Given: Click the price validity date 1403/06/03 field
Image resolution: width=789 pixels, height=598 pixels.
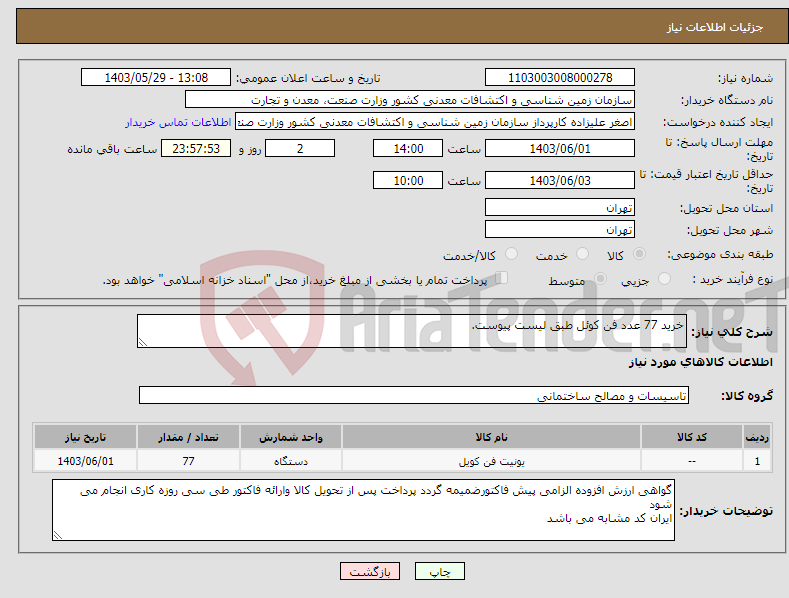Looking at the screenshot, I should click(560, 180).
